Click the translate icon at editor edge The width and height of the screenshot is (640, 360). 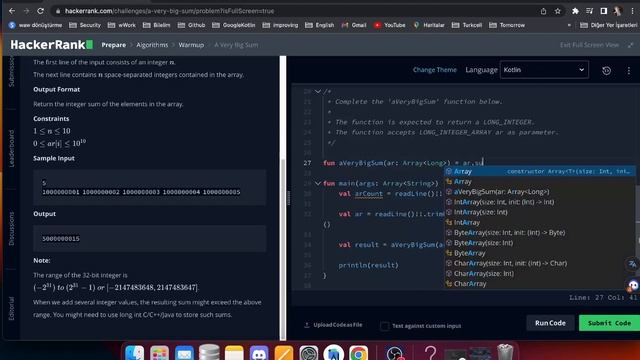click(x=632, y=264)
